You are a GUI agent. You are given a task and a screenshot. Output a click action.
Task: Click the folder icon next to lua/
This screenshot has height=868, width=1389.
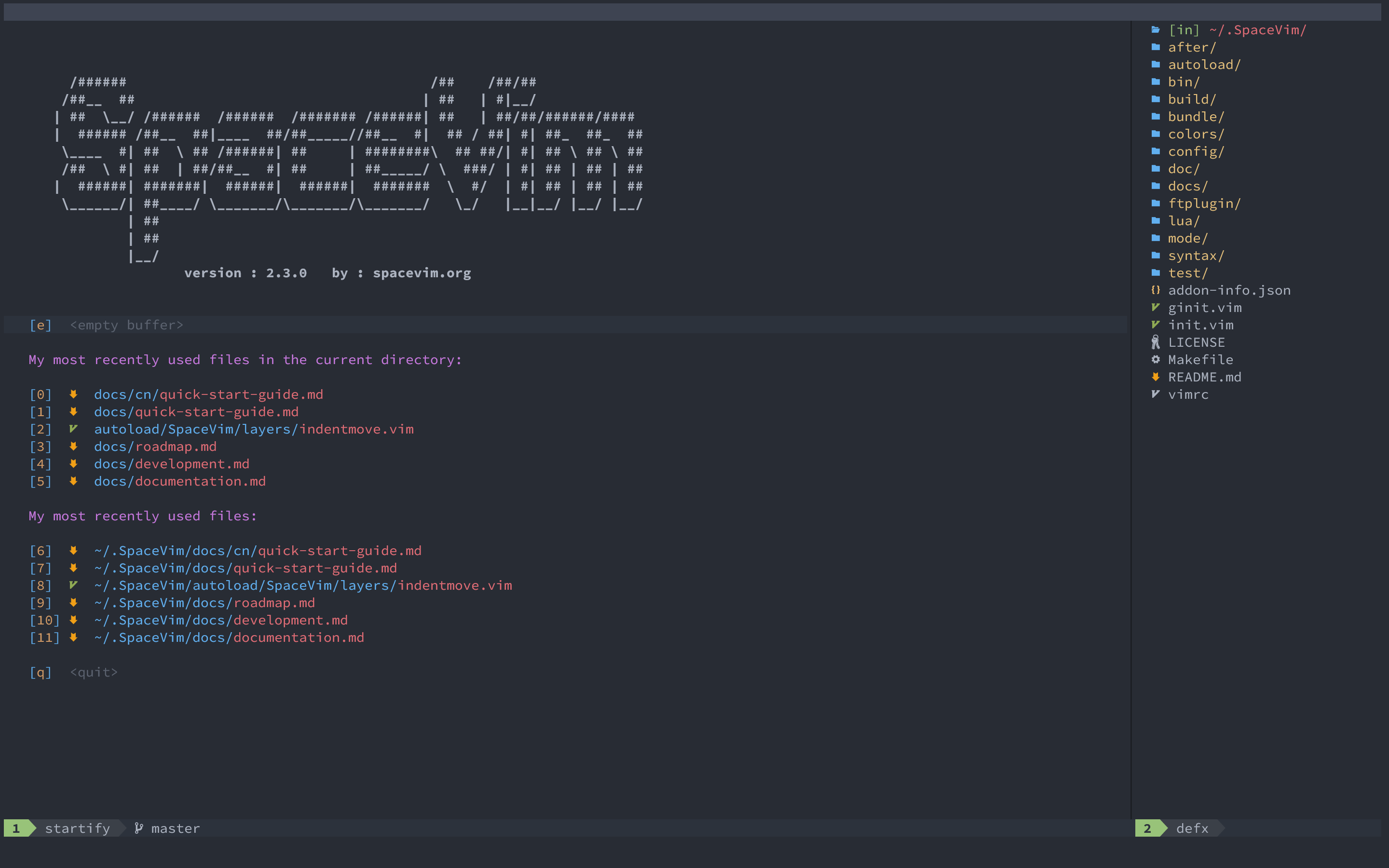point(1156,220)
